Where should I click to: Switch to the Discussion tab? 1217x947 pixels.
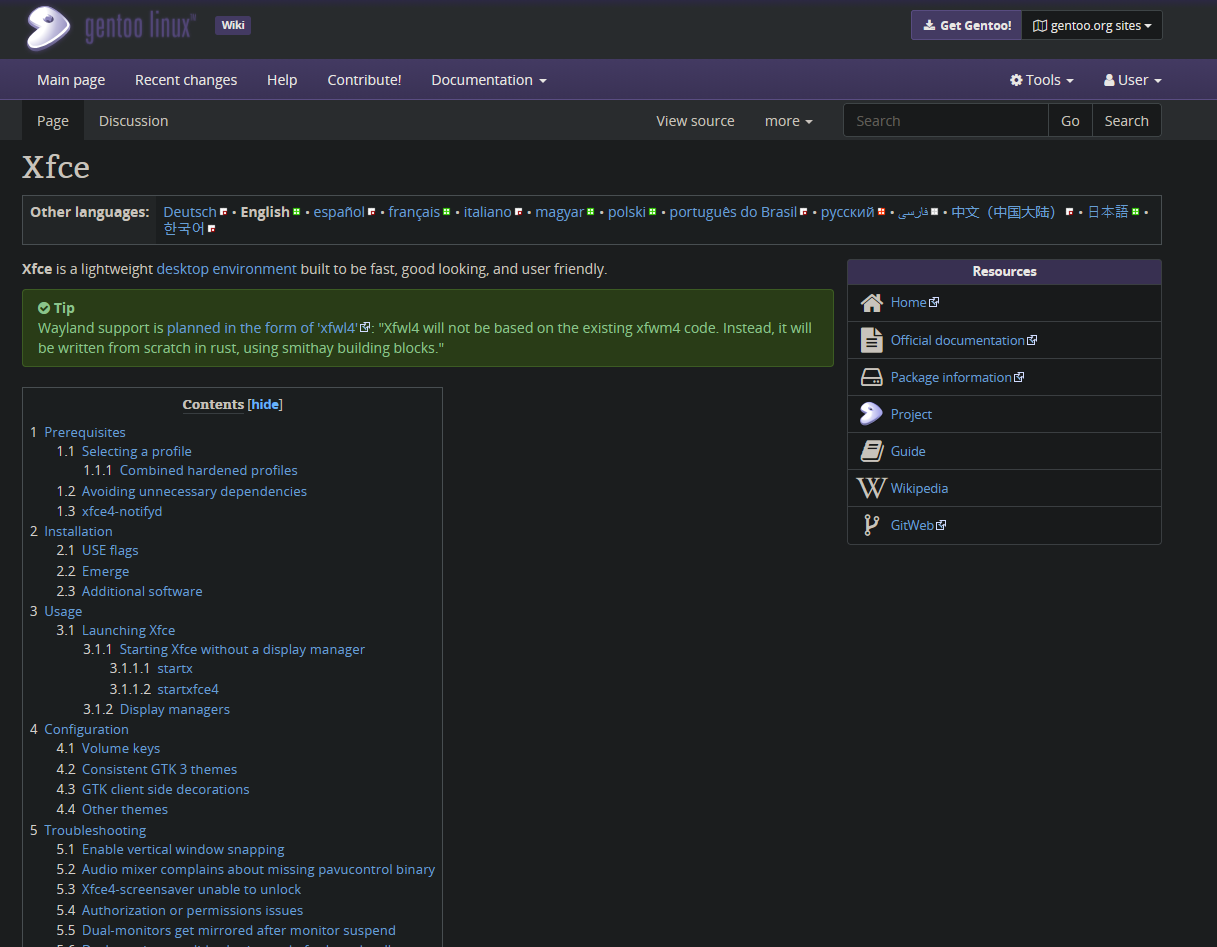[x=133, y=121]
